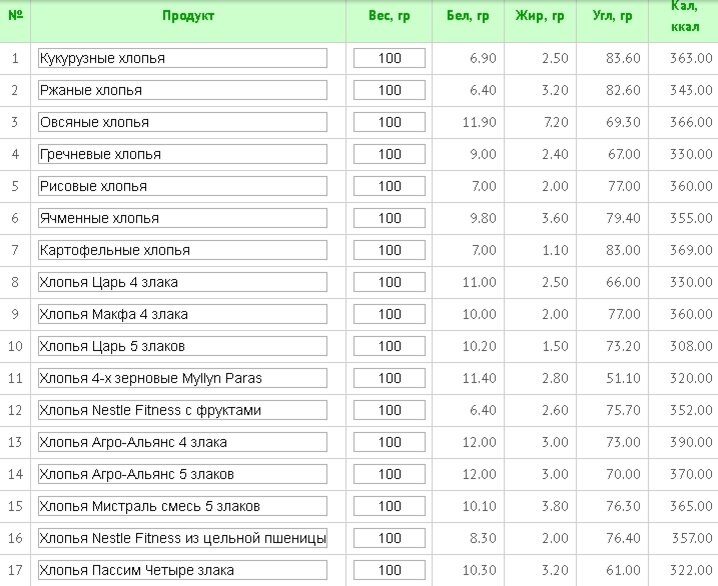Click protein value 10.00 for Макфа 4 злака
This screenshot has width=718, height=586.
pyautogui.click(x=479, y=314)
